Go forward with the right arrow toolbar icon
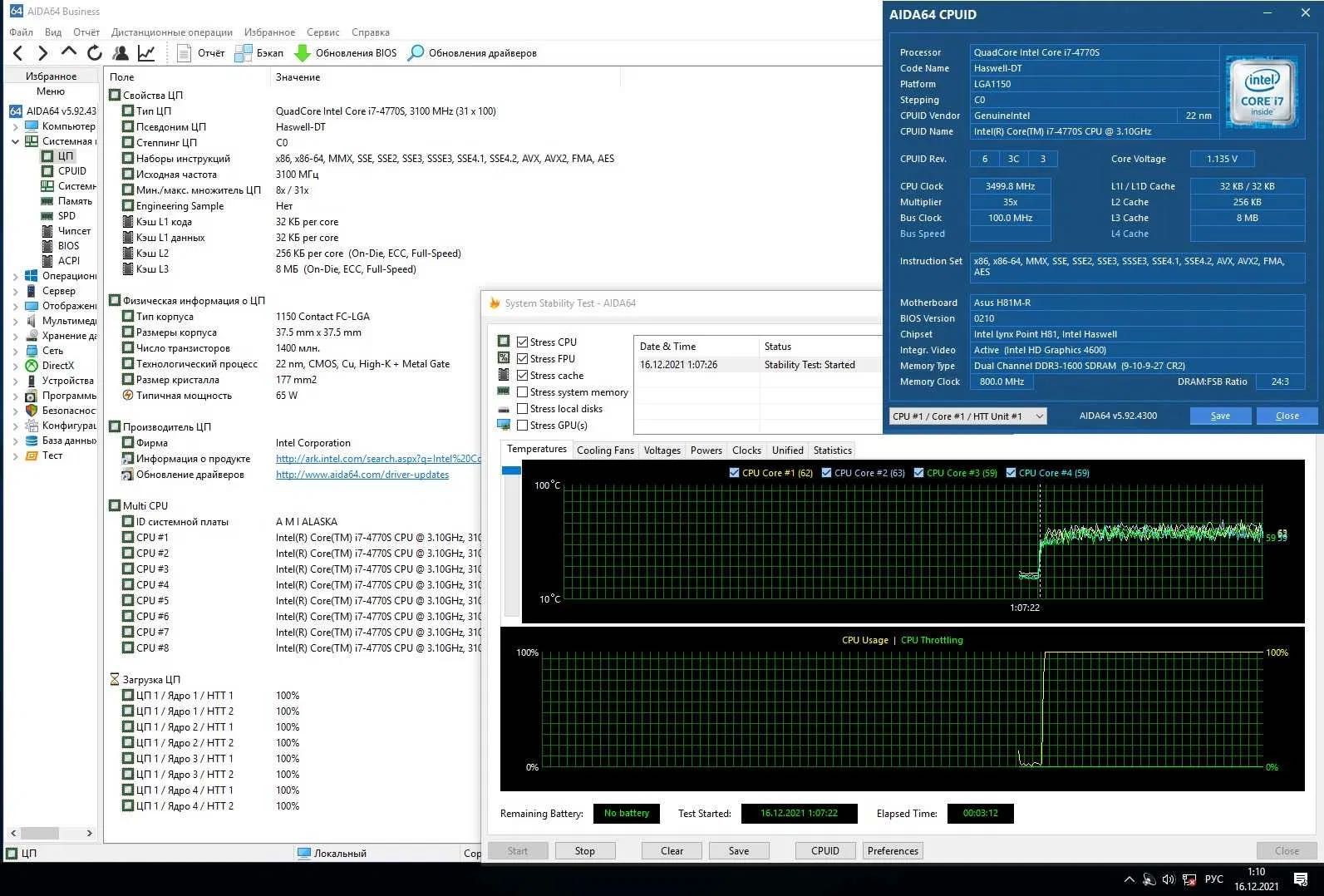This screenshot has width=1324, height=896. click(43, 53)
